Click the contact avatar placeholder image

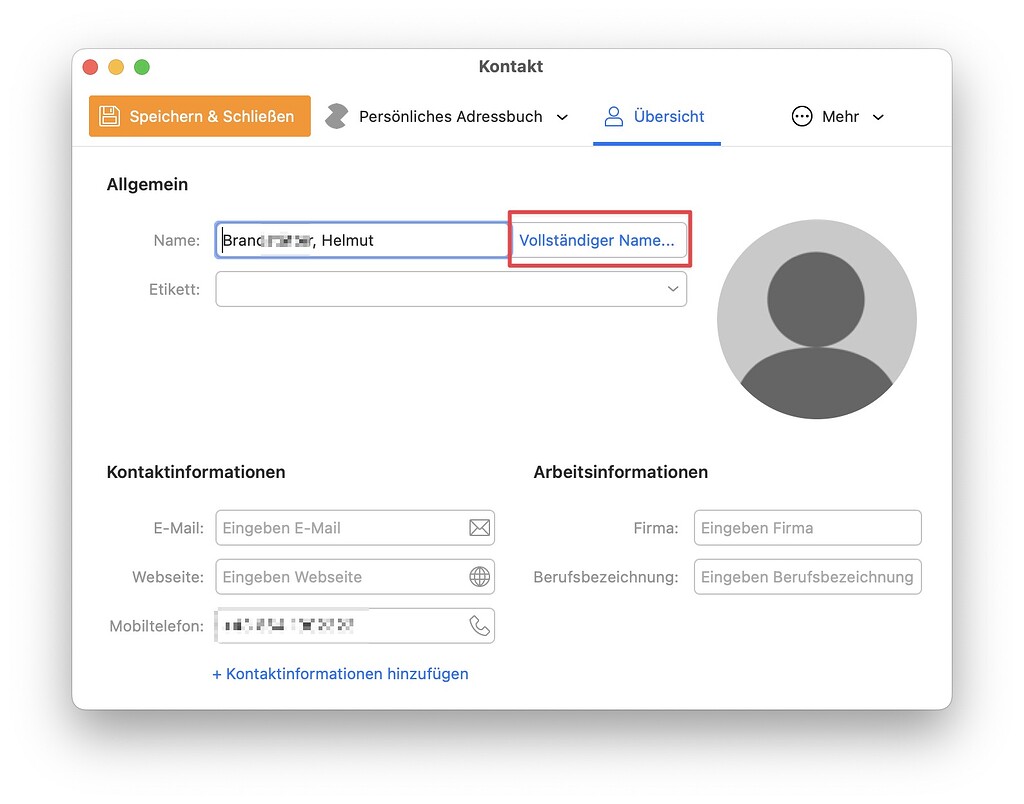click(x=817, y=318)
